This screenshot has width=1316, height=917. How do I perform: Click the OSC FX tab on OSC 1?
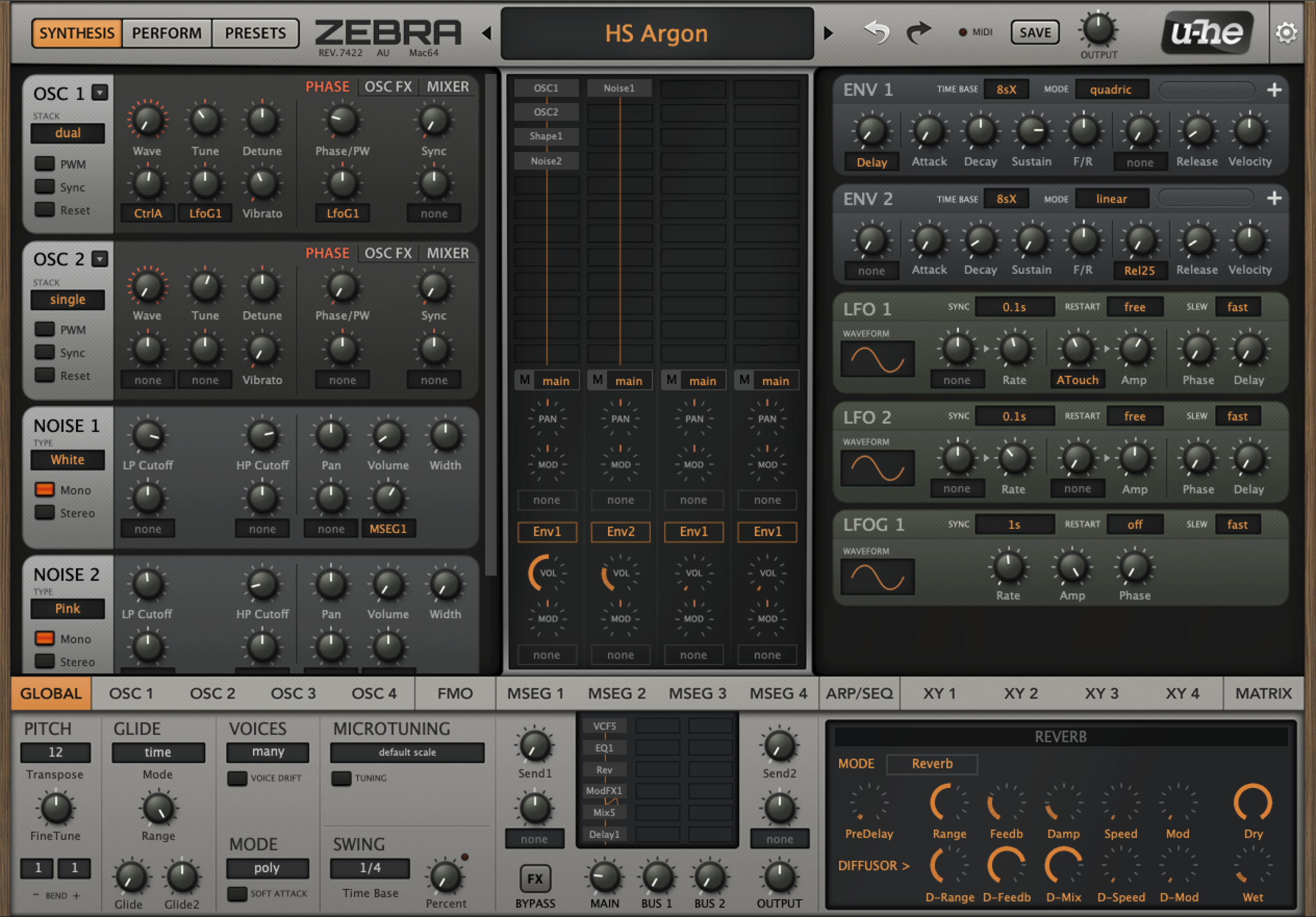(x=388, y=87)
